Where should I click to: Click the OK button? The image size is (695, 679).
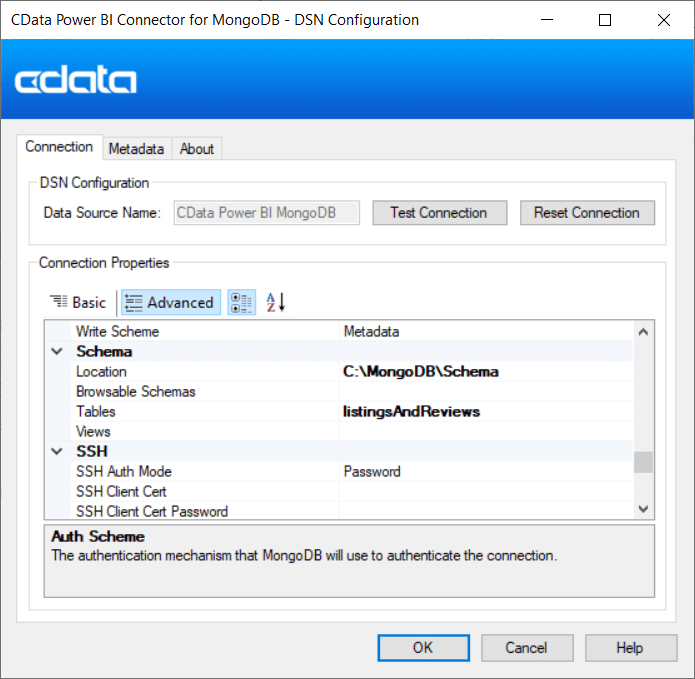423,648
